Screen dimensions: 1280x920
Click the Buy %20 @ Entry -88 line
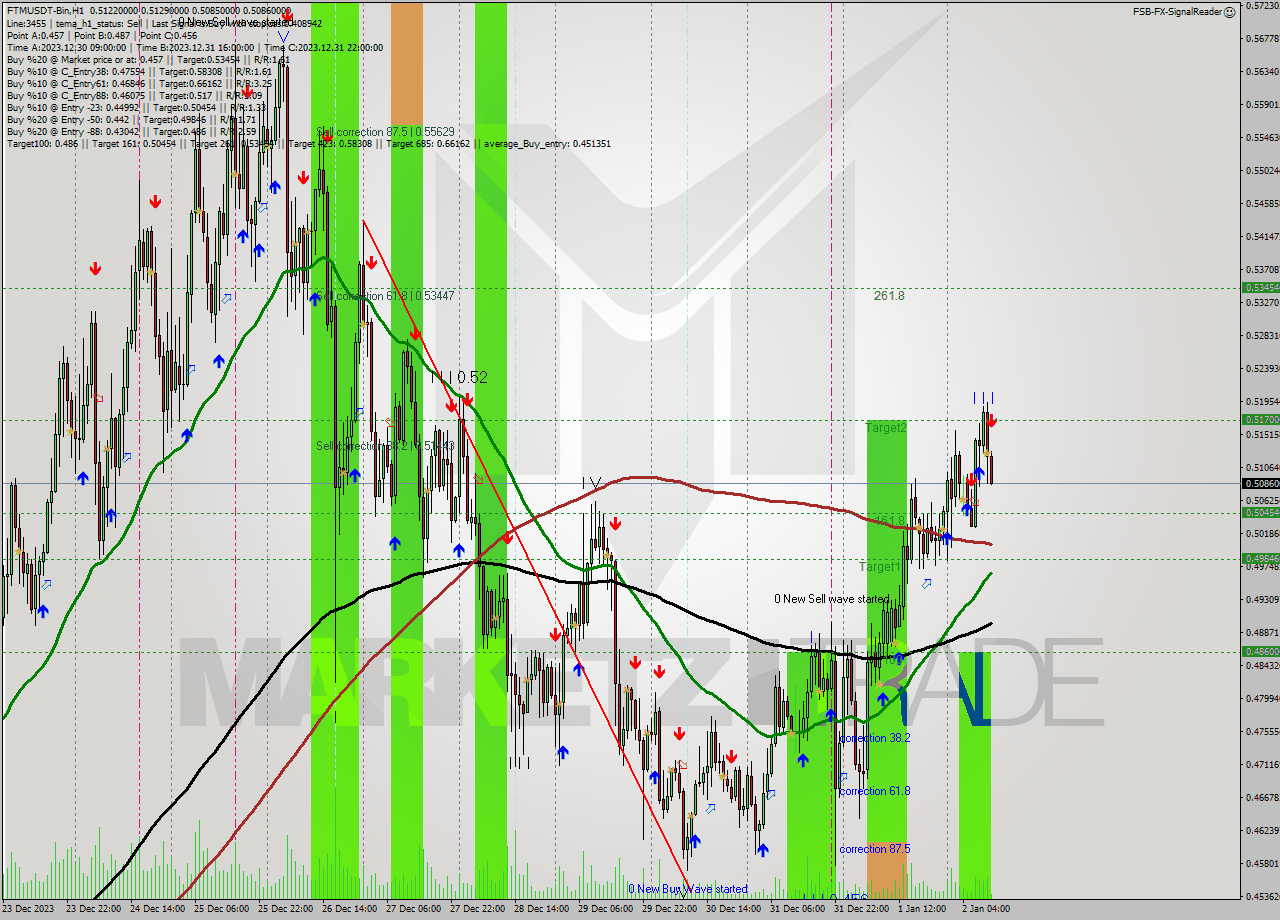tap(131, 131)
